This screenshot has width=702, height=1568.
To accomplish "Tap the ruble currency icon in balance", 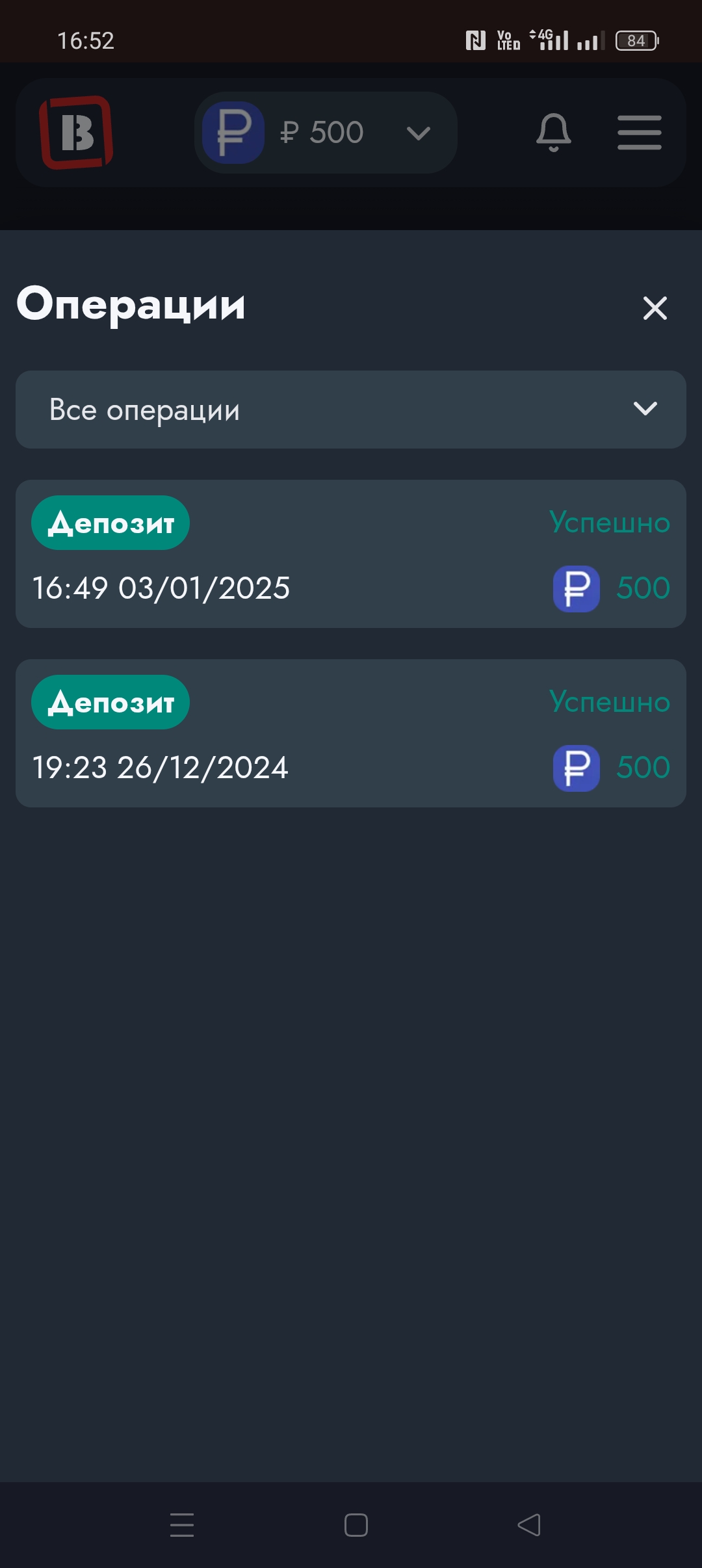I will click(x=233, y=133).
